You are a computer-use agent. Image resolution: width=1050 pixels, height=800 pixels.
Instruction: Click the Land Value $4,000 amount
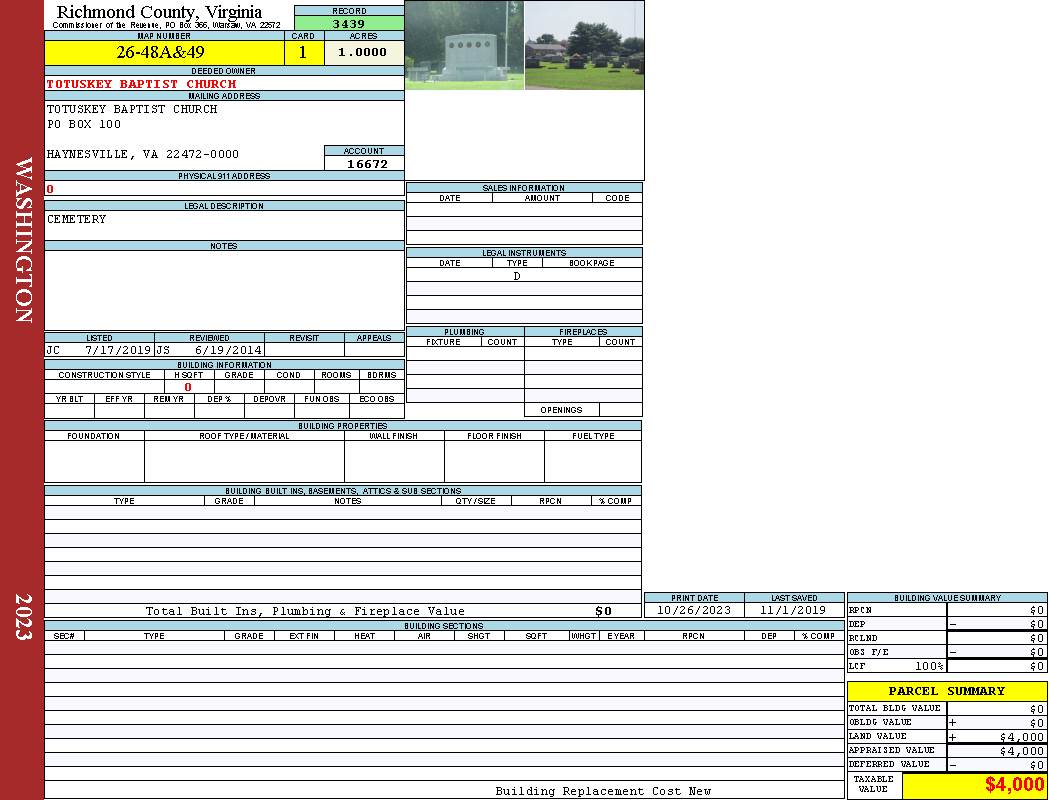(1020, 737)
